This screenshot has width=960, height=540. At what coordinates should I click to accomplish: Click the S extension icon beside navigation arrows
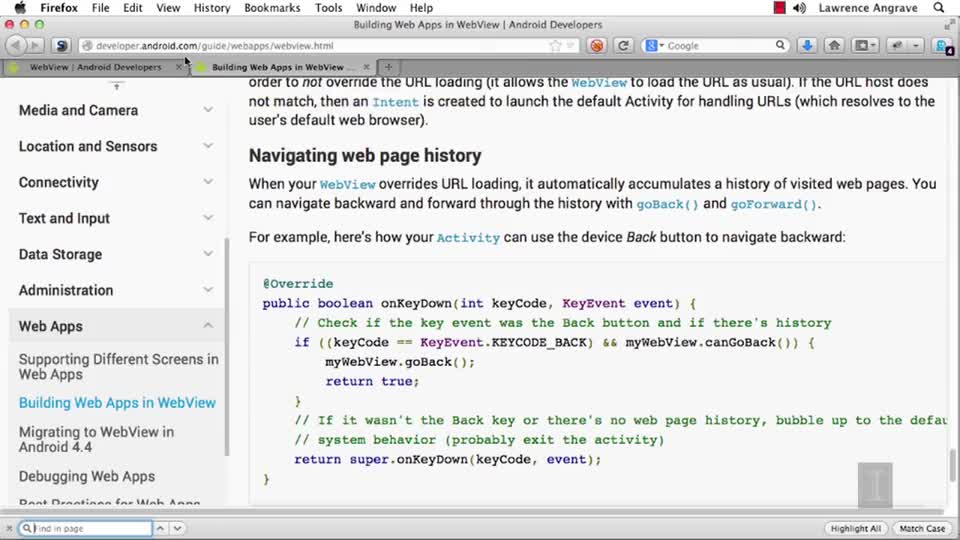click(61, 45)
